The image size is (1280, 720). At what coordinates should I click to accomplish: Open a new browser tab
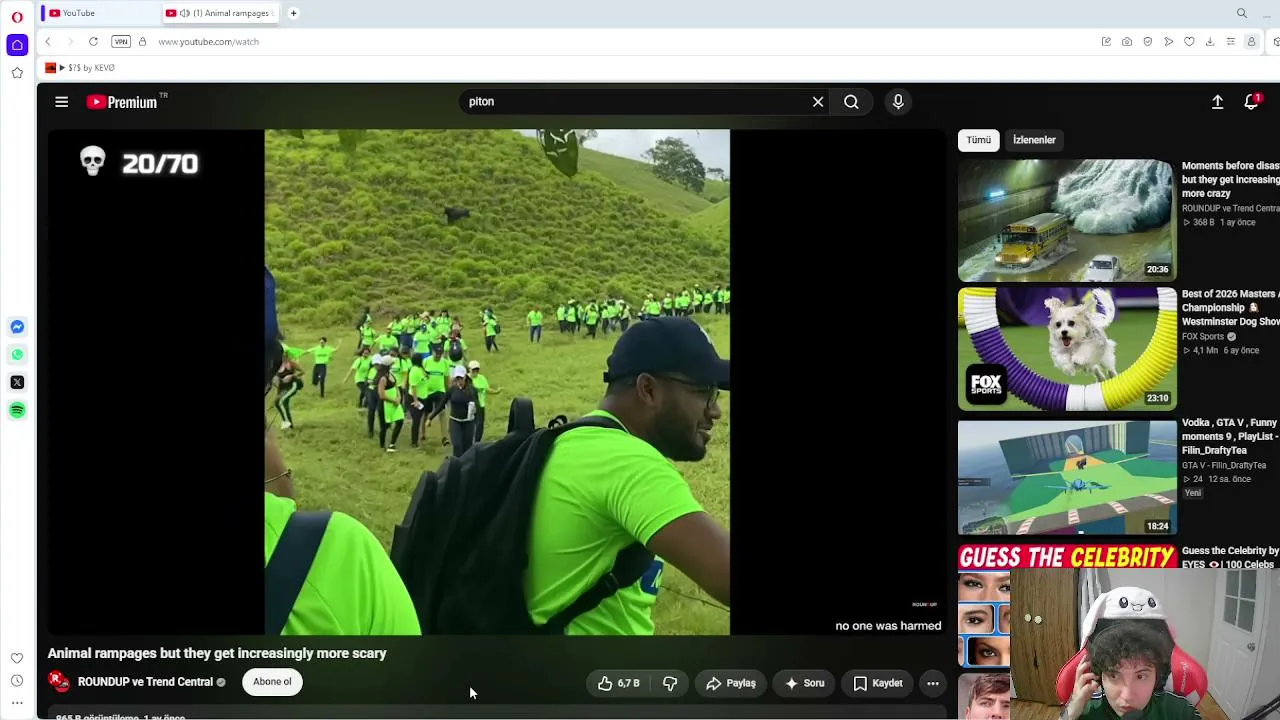pyautogui.click(x=293, y=13)
